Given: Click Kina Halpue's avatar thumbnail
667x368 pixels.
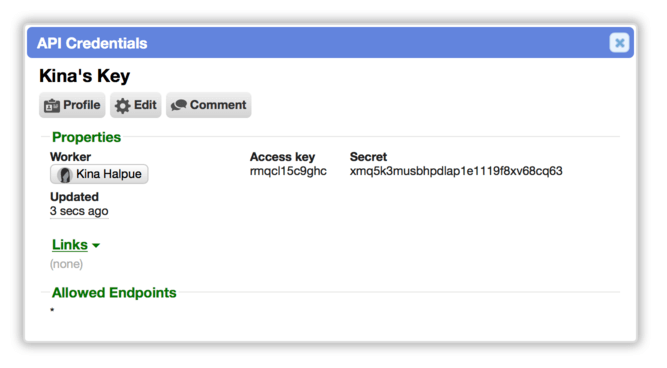Looking at the screenshot, I should tap(65, 174).
